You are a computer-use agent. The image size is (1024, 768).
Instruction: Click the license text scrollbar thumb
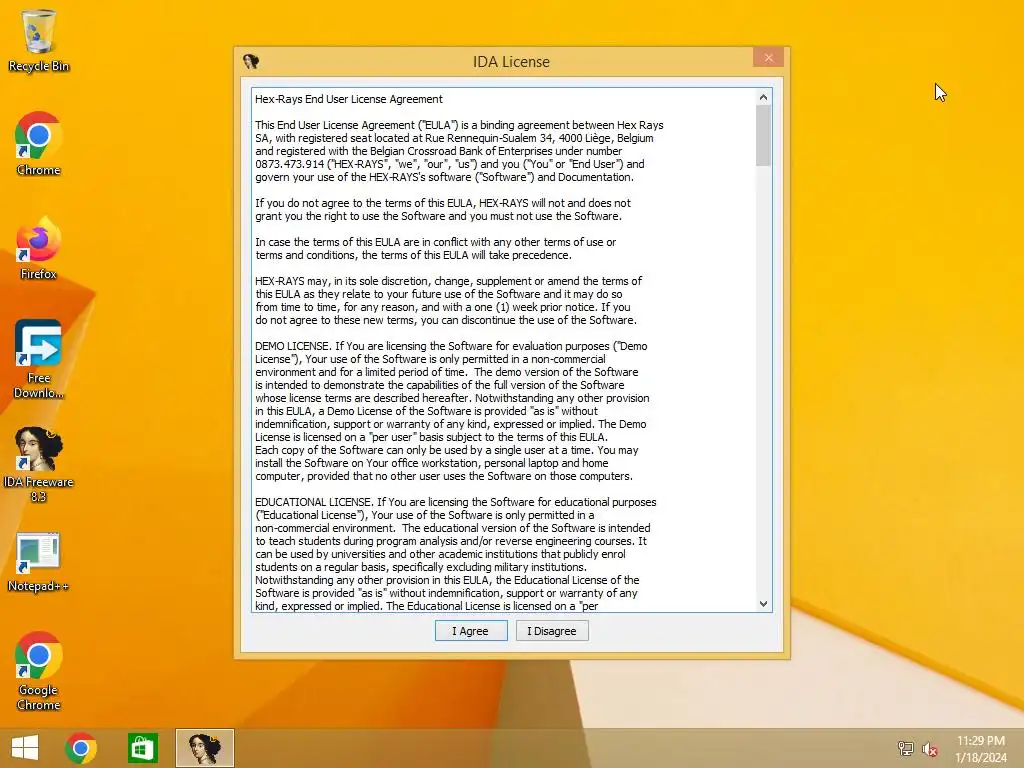point(763,135)
